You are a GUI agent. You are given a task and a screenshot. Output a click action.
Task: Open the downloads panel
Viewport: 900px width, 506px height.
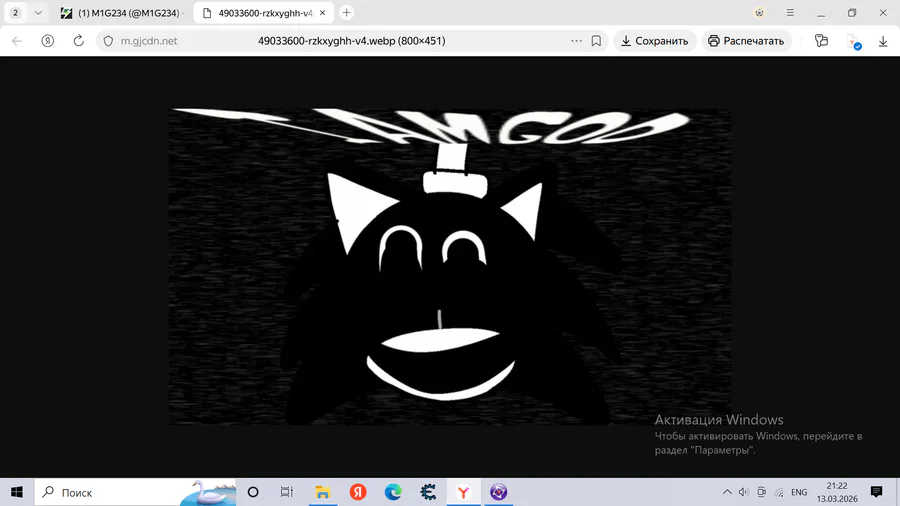click(x=883, y=41)
